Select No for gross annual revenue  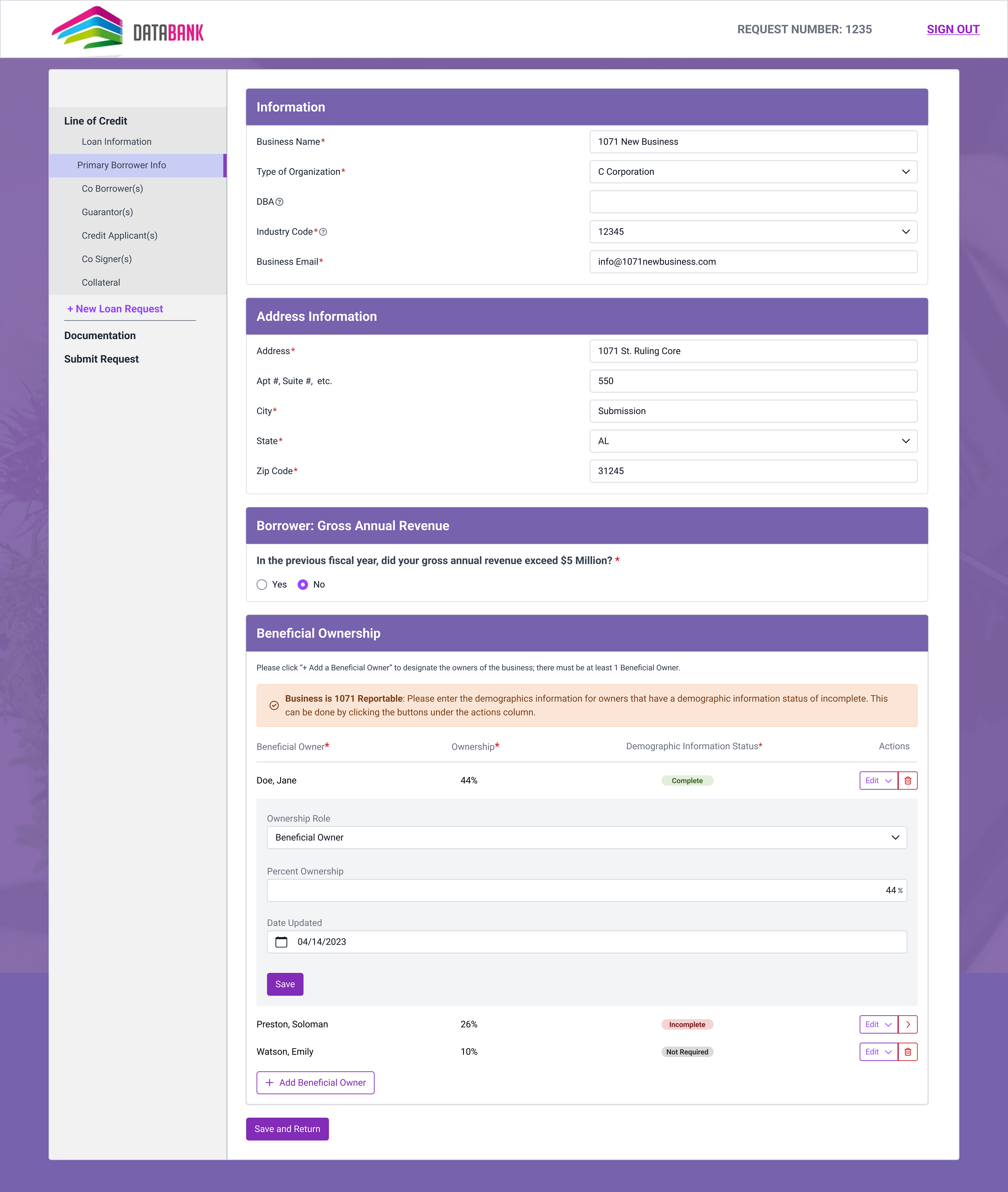pyautogui.click(x=303, y=584)
